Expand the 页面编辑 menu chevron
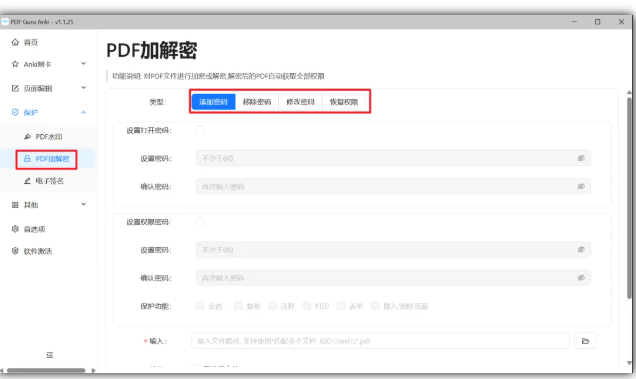Viewport: 636px width, 379px height. click(x=84, y=88)
